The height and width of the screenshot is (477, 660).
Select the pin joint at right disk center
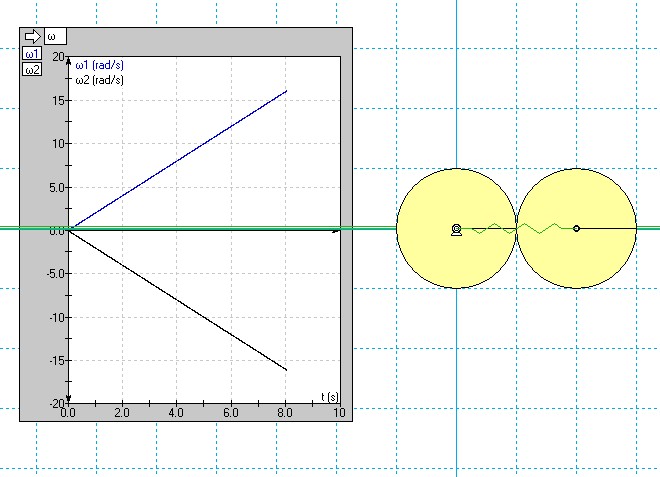[x=576, y=229]
